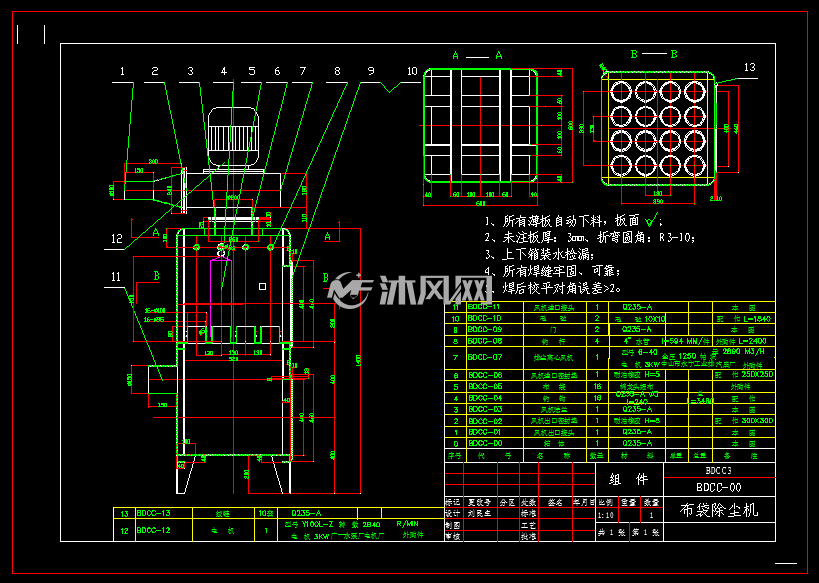Select the part code BDCC-03
The height and width of the screenshot is (583, 819).
(485, 409)
